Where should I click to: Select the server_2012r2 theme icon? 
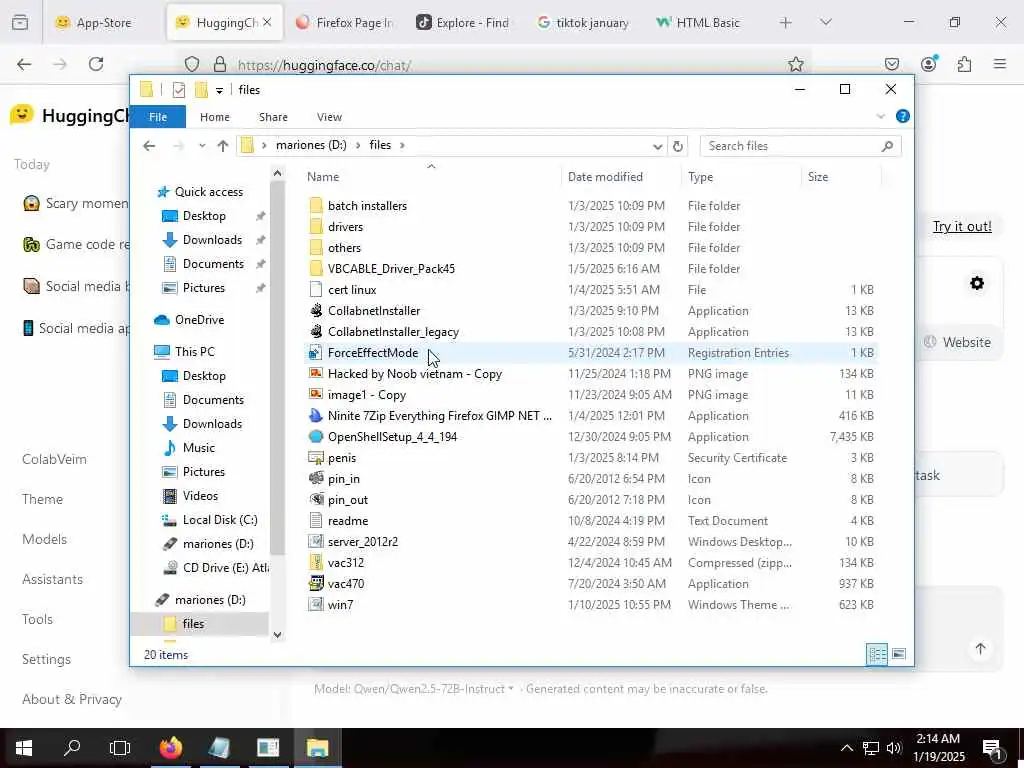pyautogui.click(x=316, y=542)
